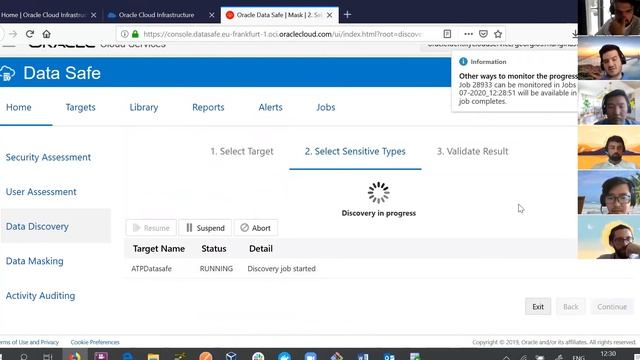Open the Reports navigation tab

point(208,107)
